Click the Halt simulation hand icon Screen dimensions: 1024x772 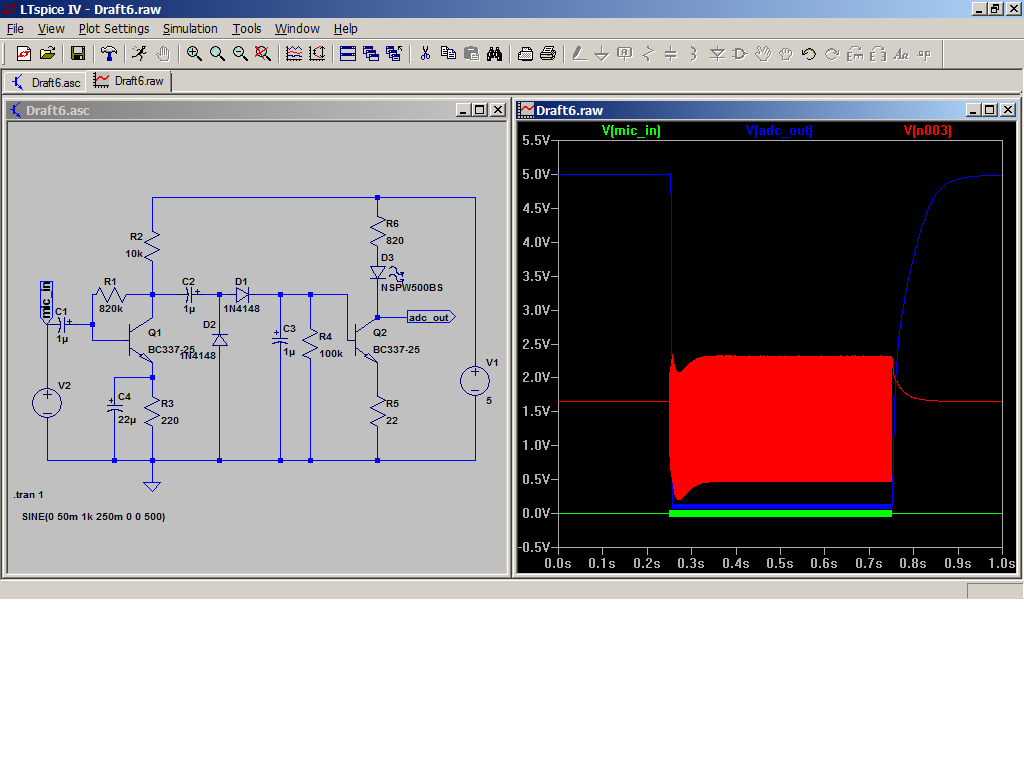163,54
